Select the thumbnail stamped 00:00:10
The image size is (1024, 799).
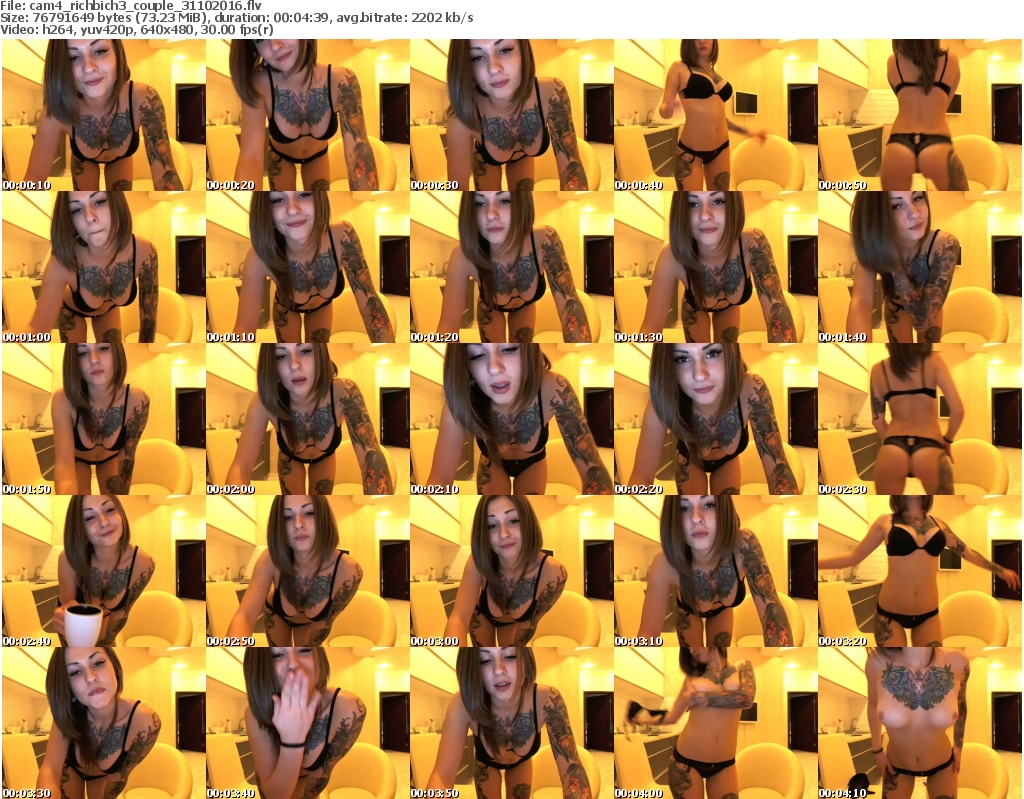(103, 115)
